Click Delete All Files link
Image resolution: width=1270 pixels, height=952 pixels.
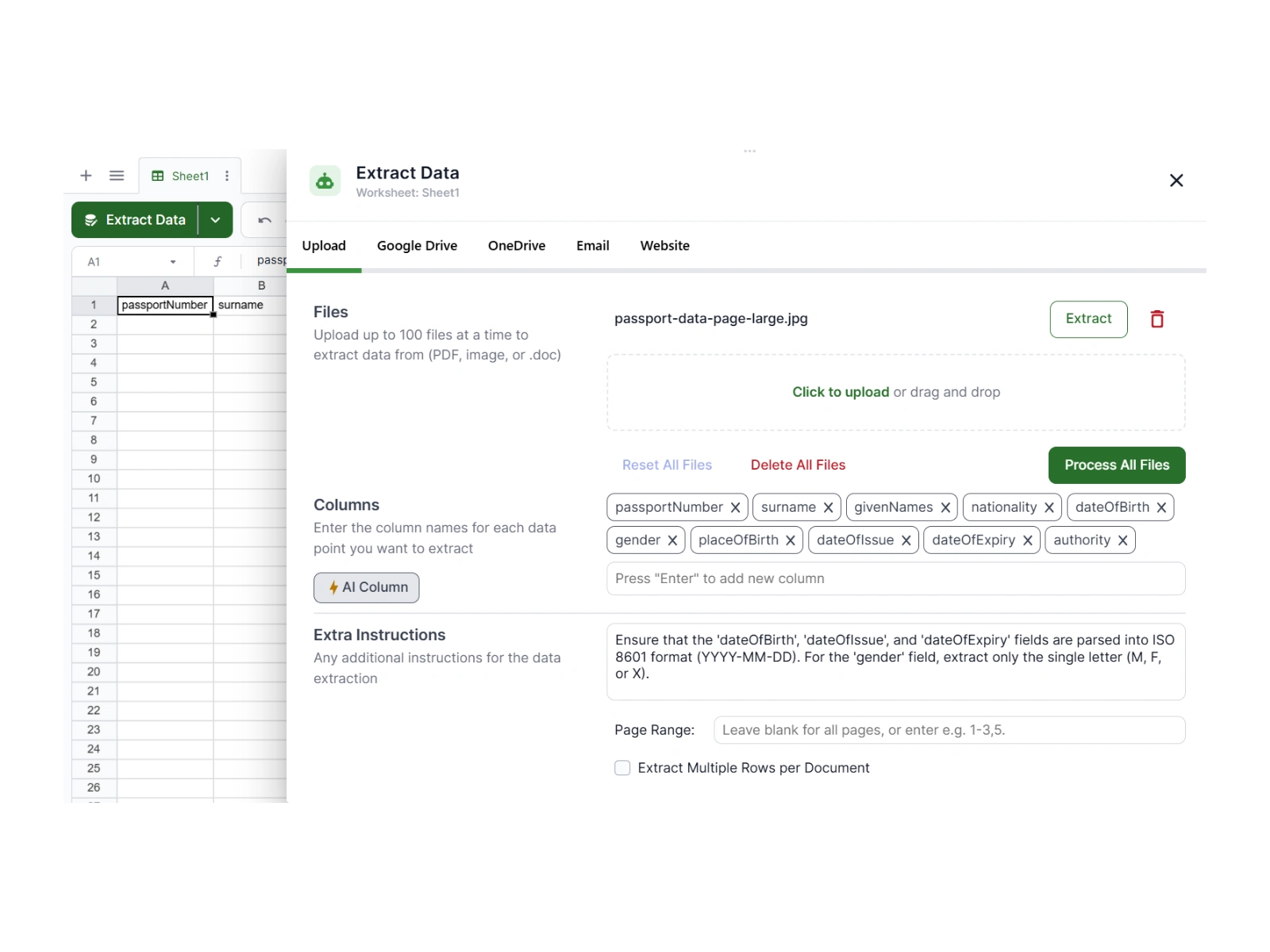coord(798,465)
